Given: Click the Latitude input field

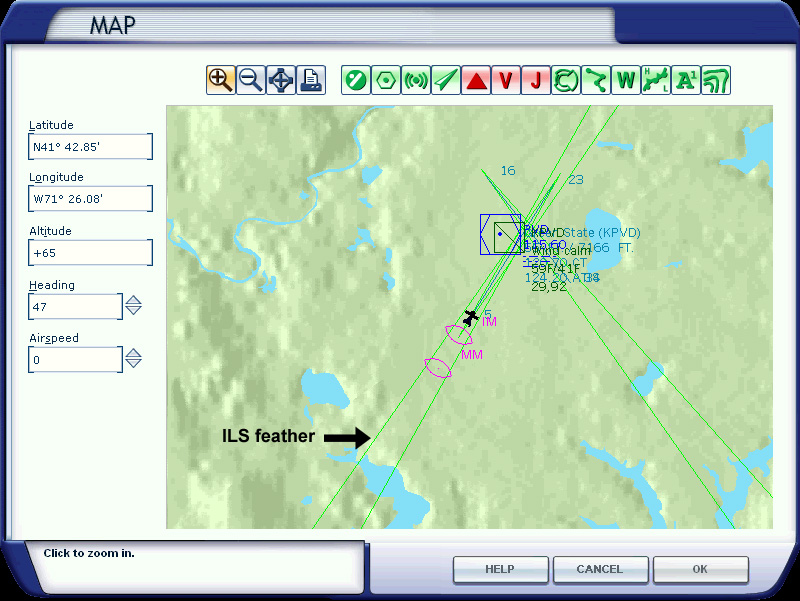Looking at the screenshot, I should (90, 147).
